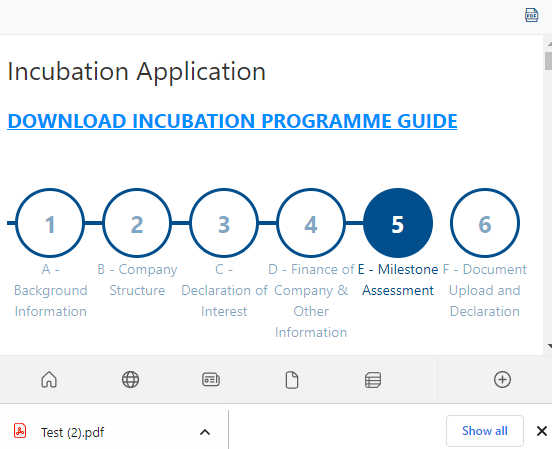This screenshot has height=449, width=552.
Task: Click the vertical scrollbar thumb
Action: pyautogui.click(x=548, y=61)
